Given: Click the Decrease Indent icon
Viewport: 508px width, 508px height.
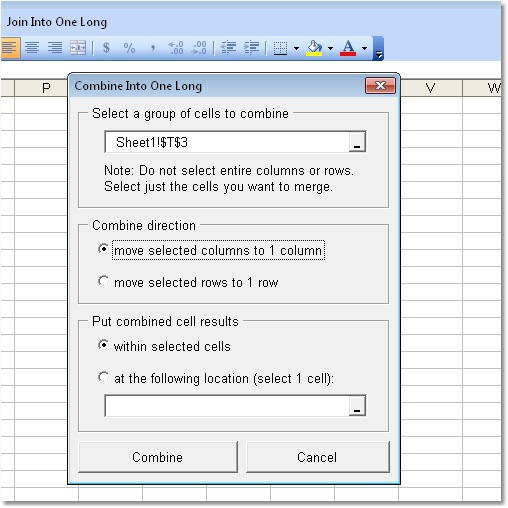Looking at the screenshot, I should (x=229, y=48).
